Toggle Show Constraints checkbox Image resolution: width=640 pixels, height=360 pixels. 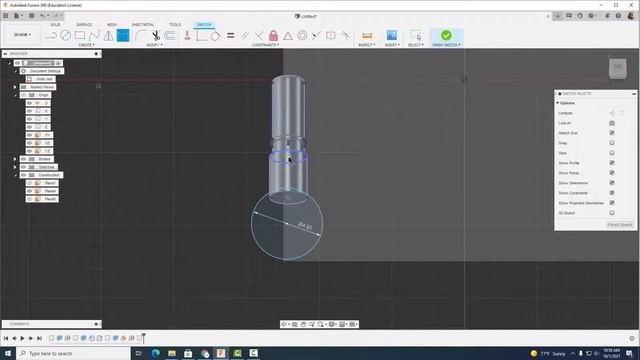coord(612,193)
